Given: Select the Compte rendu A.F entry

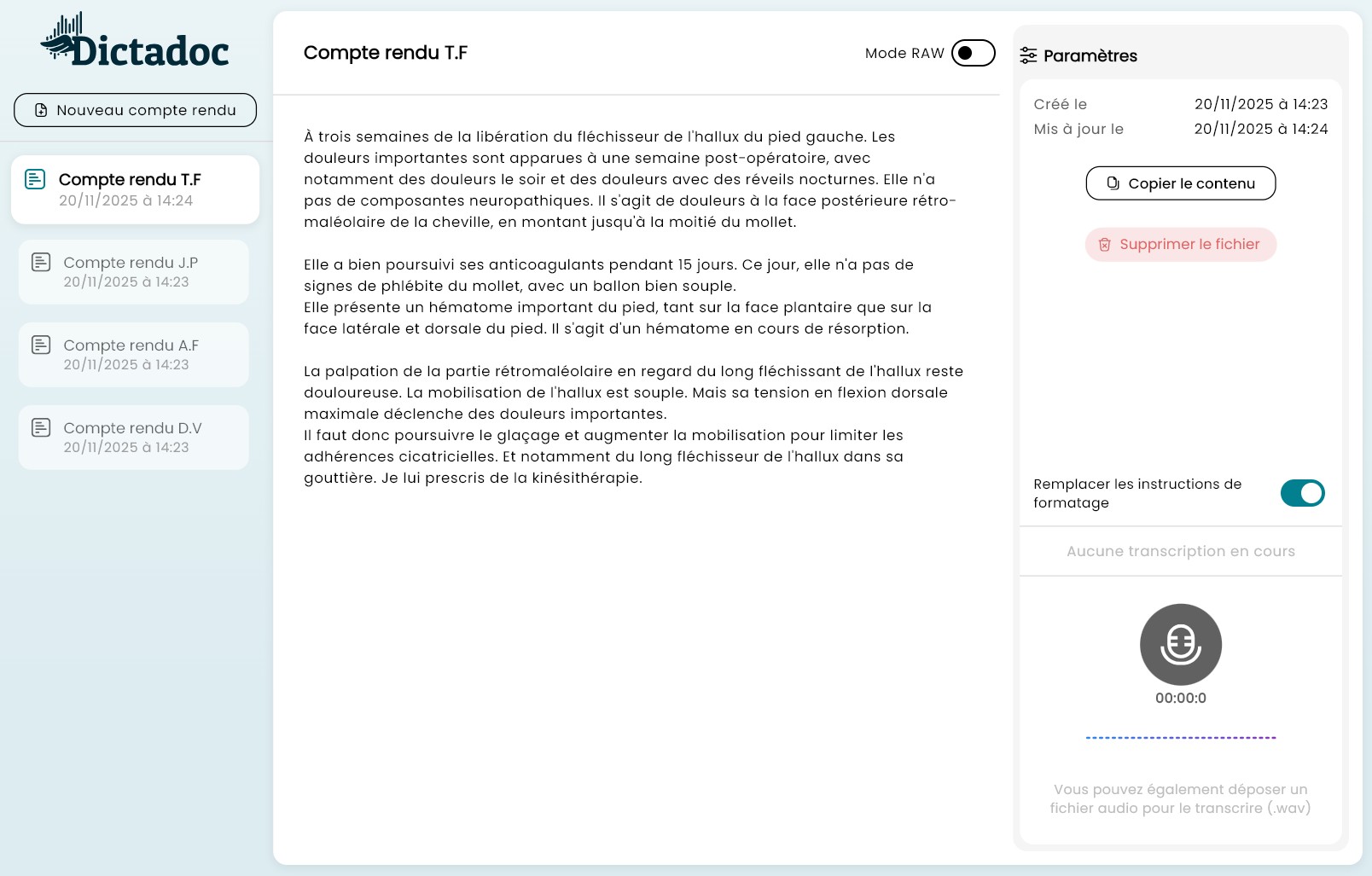Looking at the screenshot, I should (x=133, y=354).
